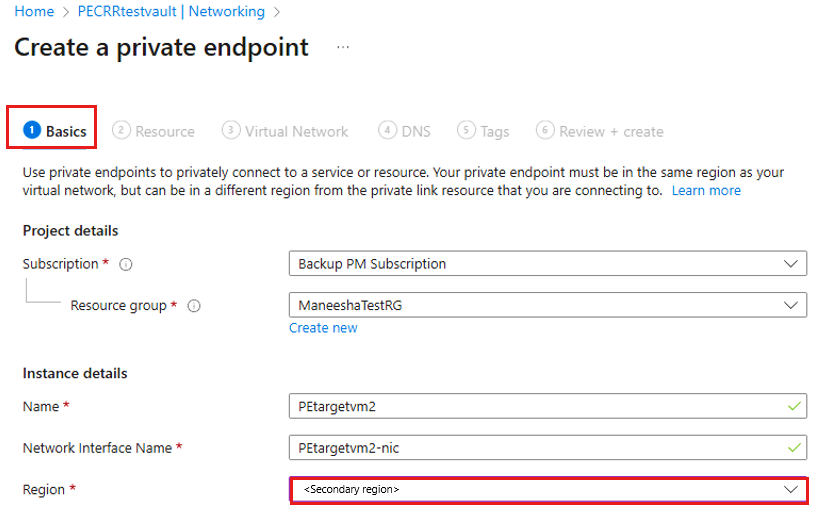
Task: Switch to the Virtual Network tab
Action: (296, 131)
